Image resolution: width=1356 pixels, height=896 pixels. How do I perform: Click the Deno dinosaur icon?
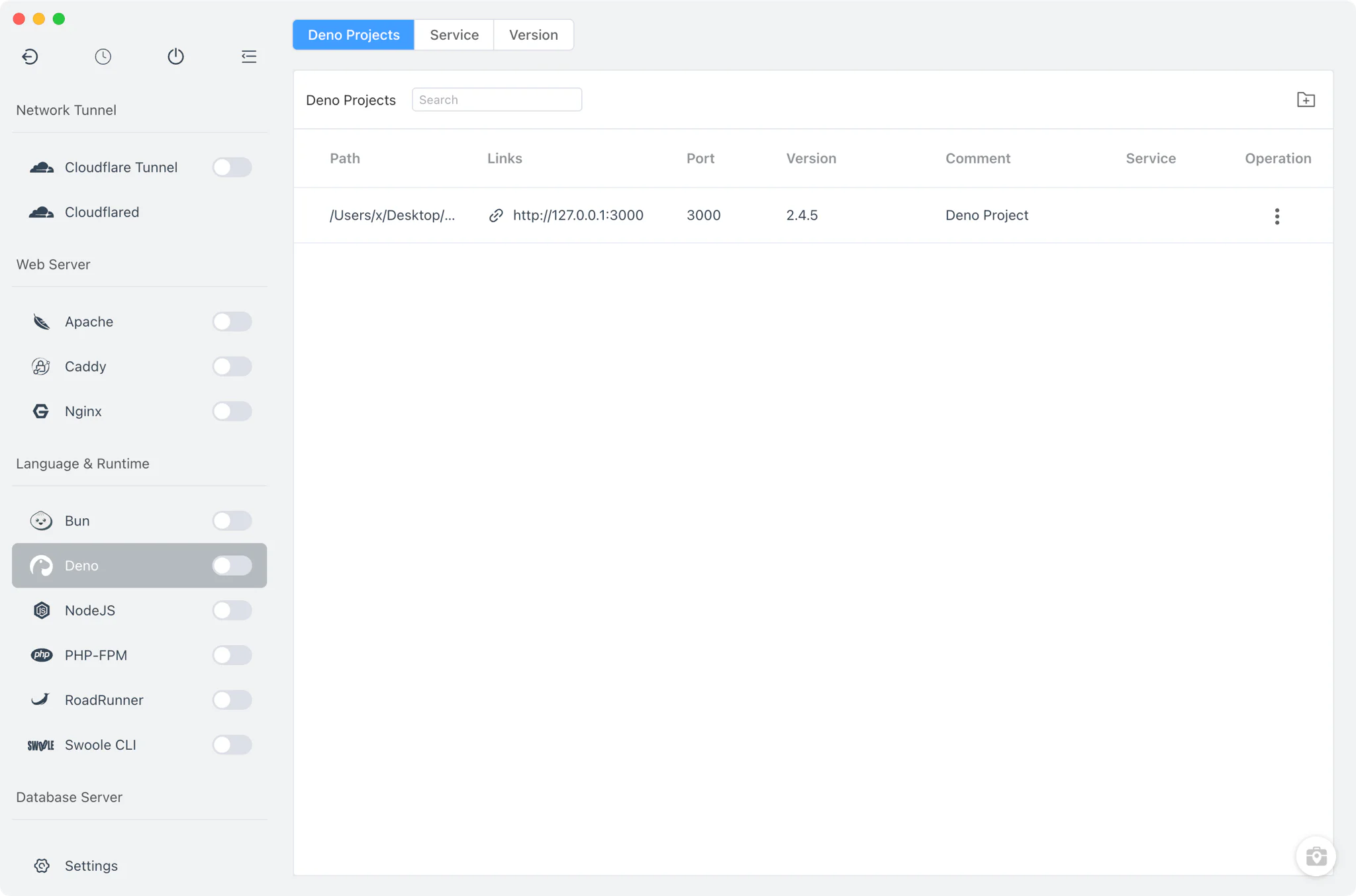pos(41,566)
